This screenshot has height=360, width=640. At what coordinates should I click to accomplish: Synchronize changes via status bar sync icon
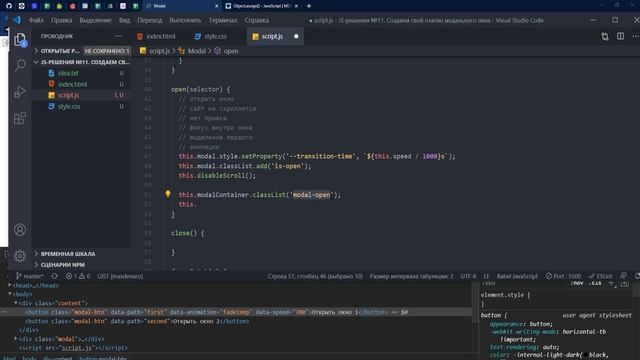point(54,276)
